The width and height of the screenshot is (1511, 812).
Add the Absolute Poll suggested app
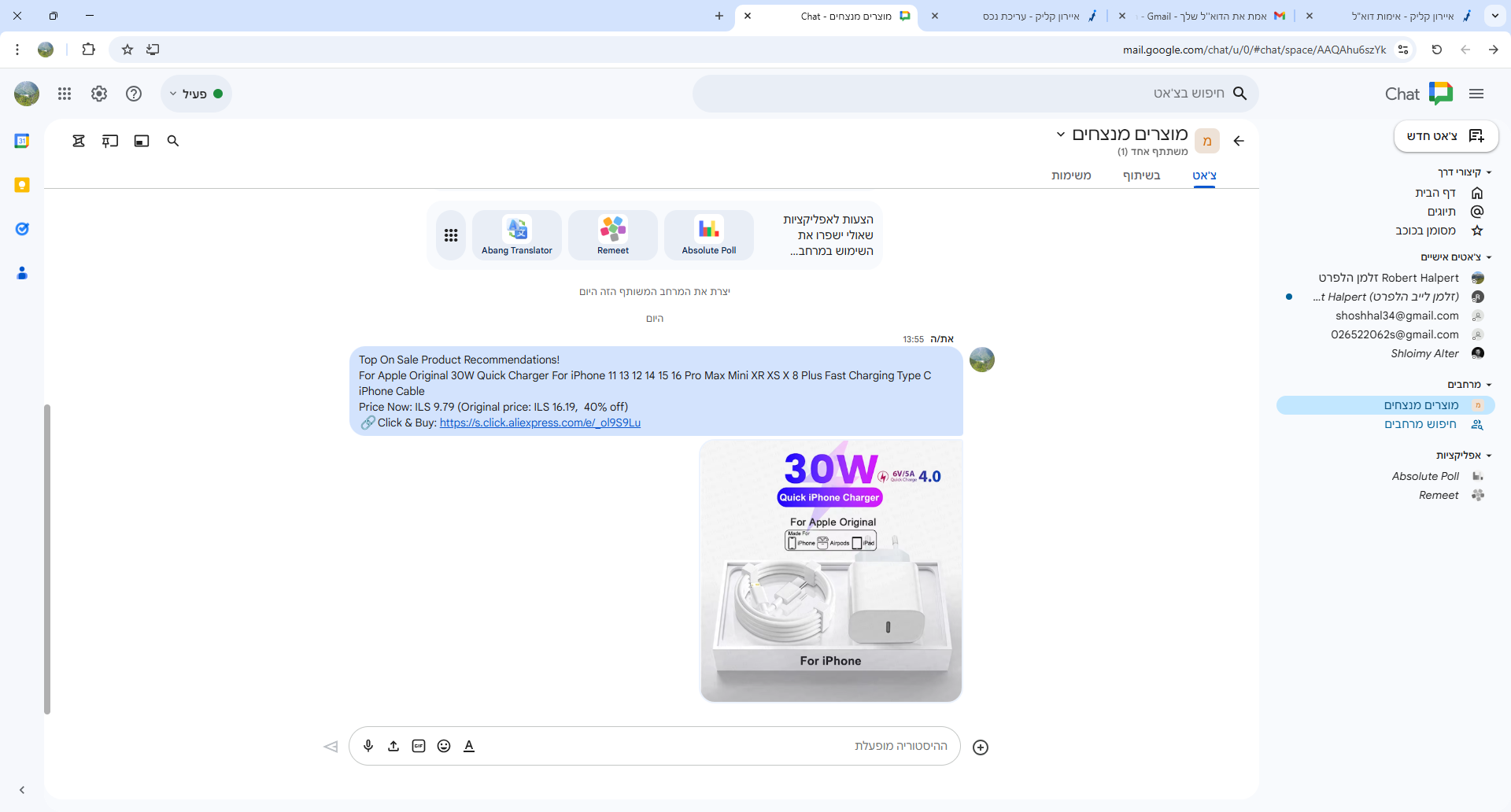[709, 235]
